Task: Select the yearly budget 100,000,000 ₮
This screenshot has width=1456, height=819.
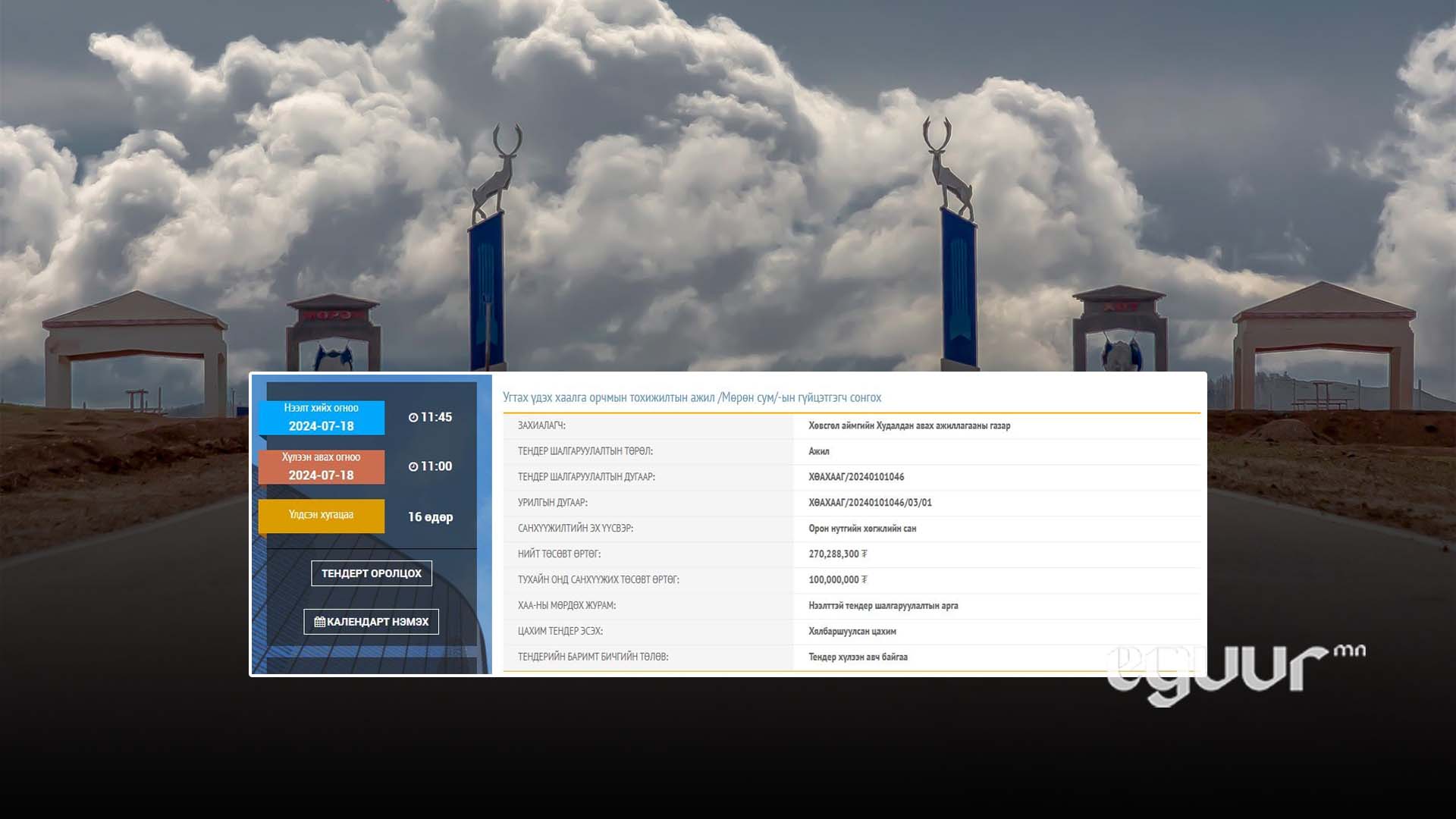Action: (x=838, y=580)
